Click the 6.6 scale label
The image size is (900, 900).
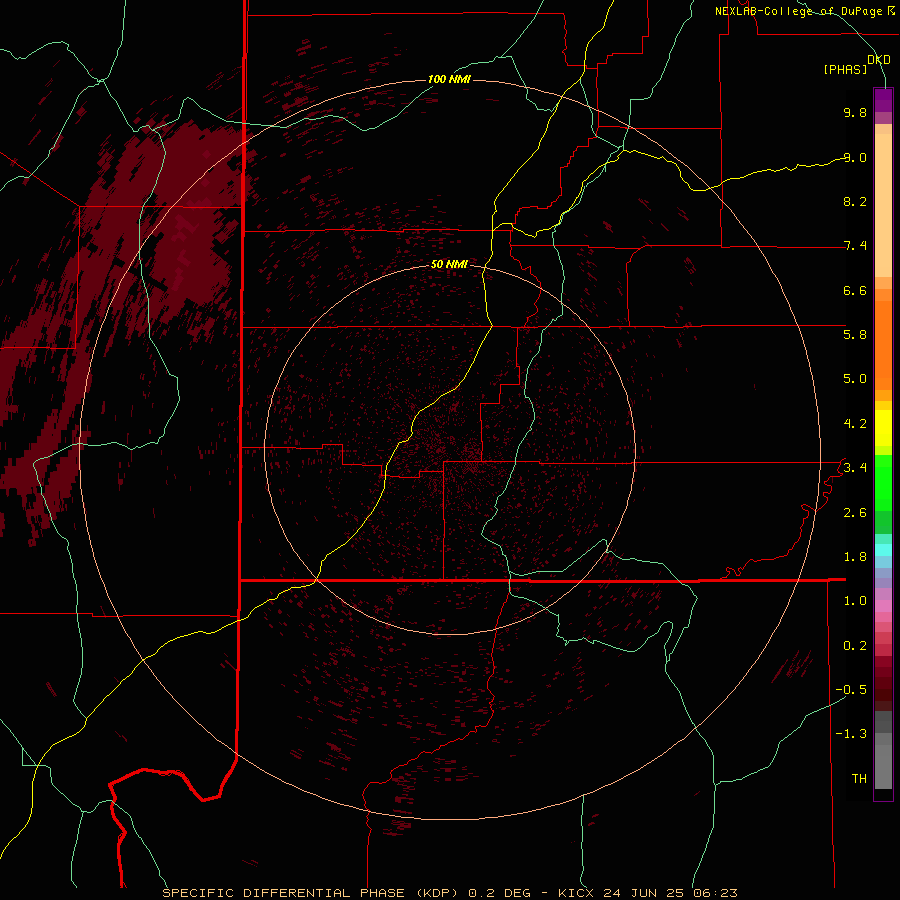click(855, 290)
